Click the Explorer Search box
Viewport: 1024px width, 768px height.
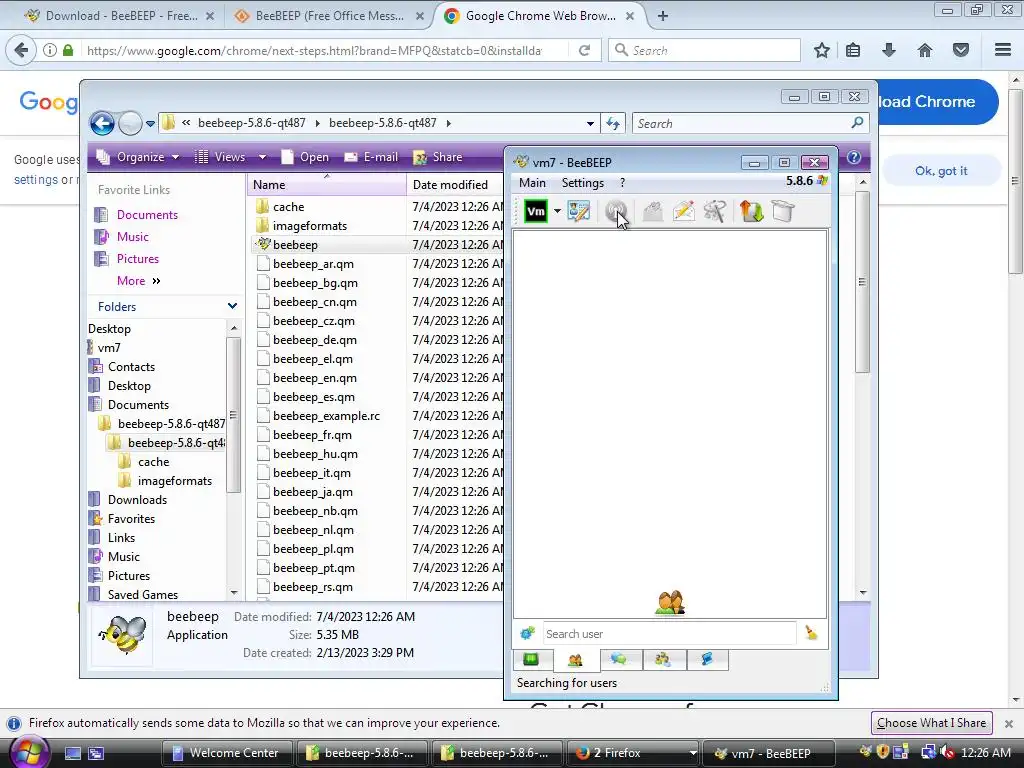(x=750, y=123)
